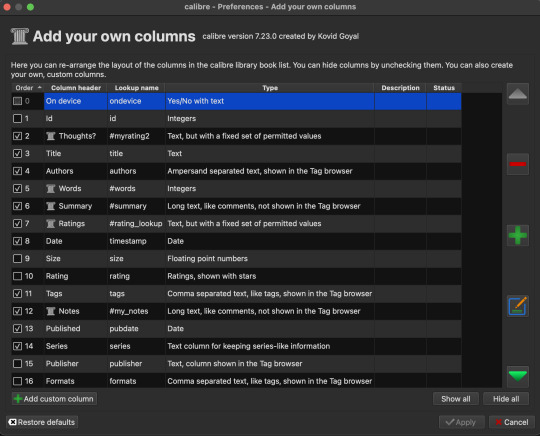540x436 pixels.
Task: Select the 'ondevice' lookup name cell
Action: pyautogui.click(x=136, y=101)
